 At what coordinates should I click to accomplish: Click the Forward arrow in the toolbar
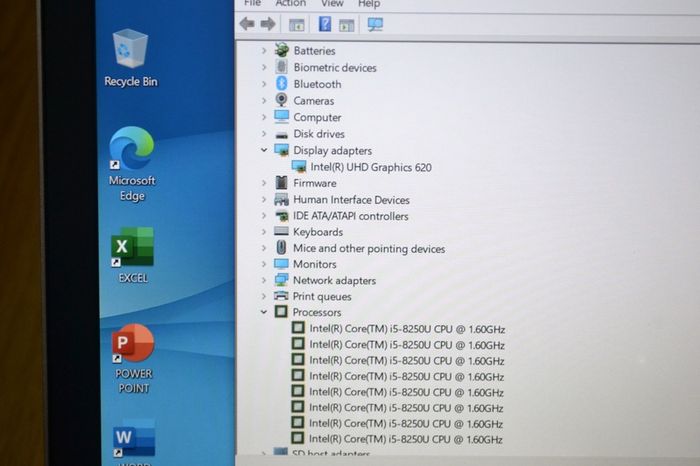point(268,24)
